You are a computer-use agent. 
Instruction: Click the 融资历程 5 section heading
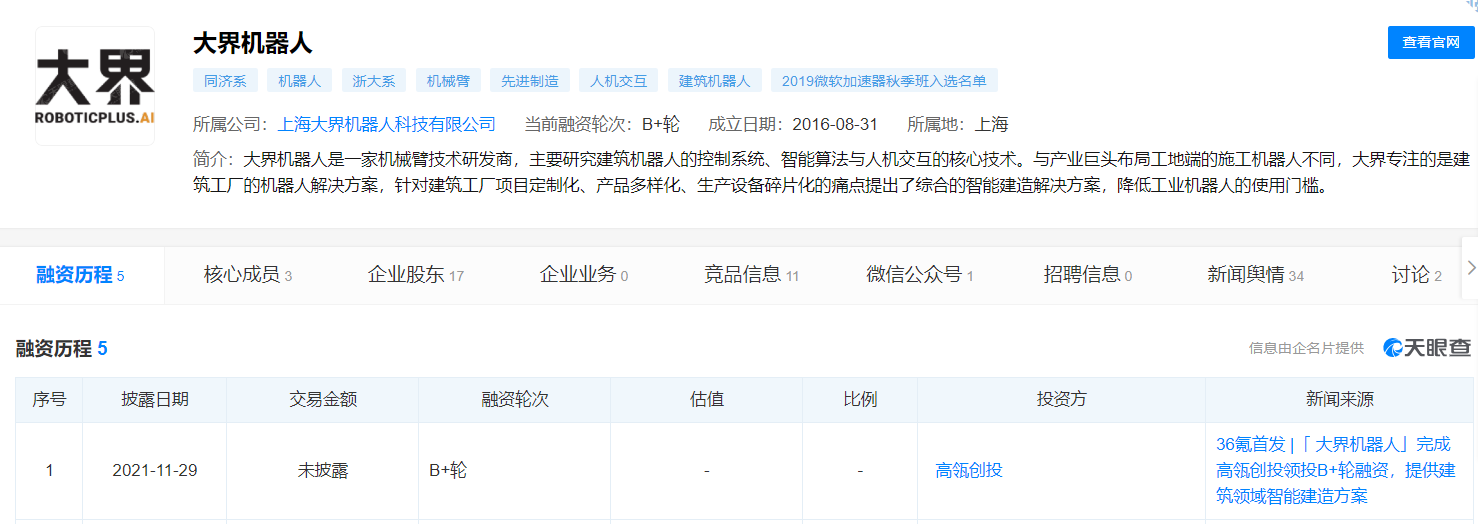tap(62, 349)
